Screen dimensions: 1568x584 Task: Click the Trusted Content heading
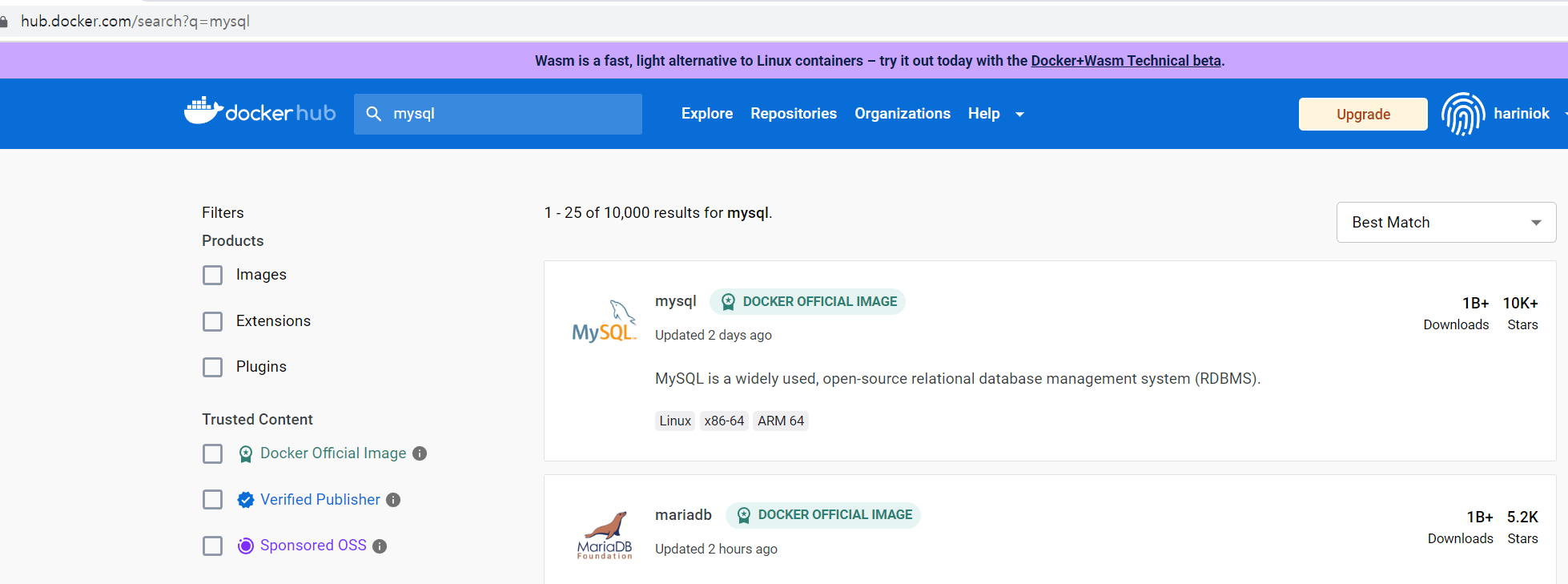(257, 420)
